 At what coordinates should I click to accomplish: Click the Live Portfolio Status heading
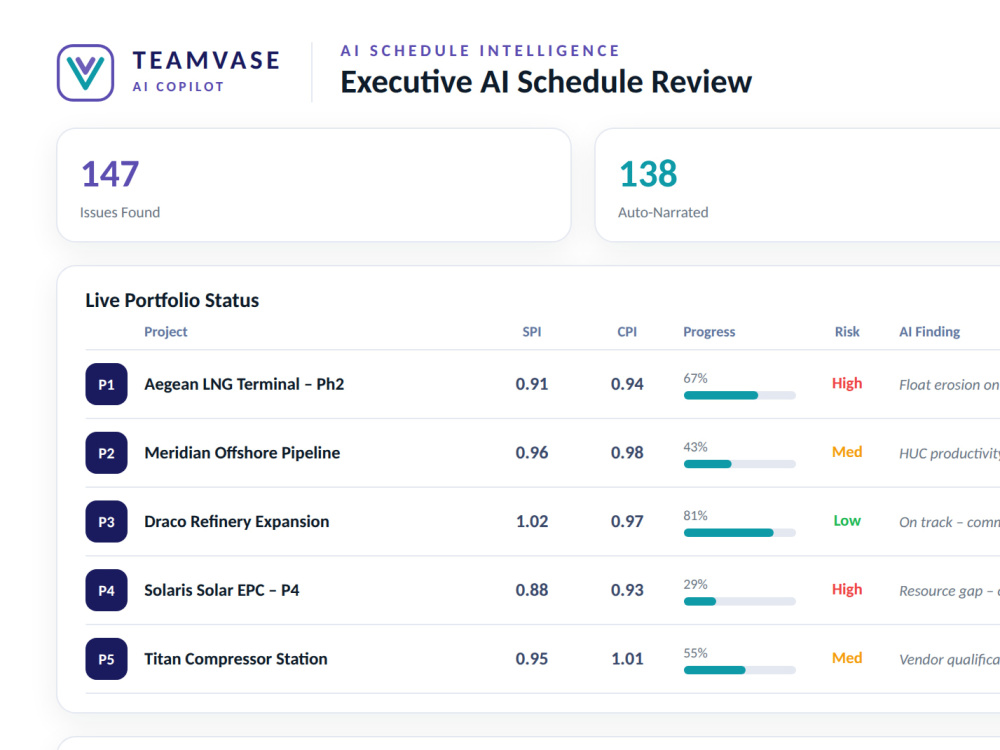[x=172, y=300]
